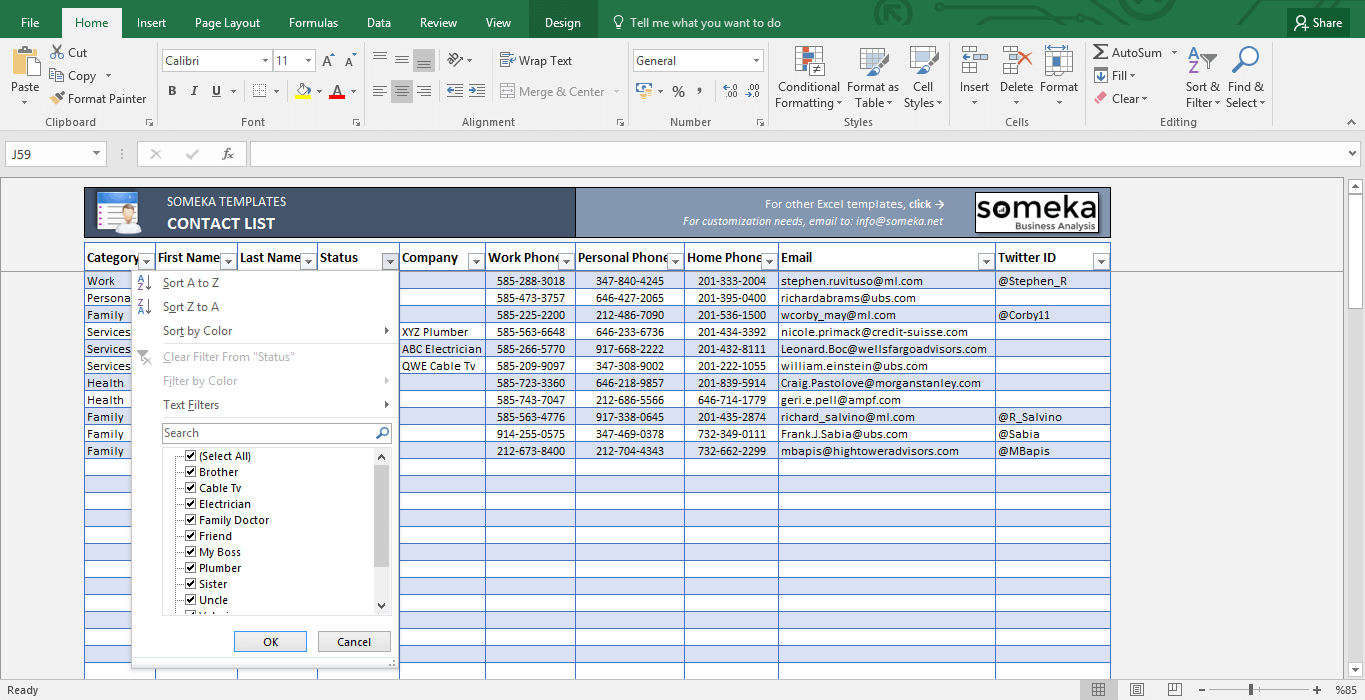Expand the Email column filter dropdown
The height and width of the screenshot is (700, 1365).
coord(986,261)
